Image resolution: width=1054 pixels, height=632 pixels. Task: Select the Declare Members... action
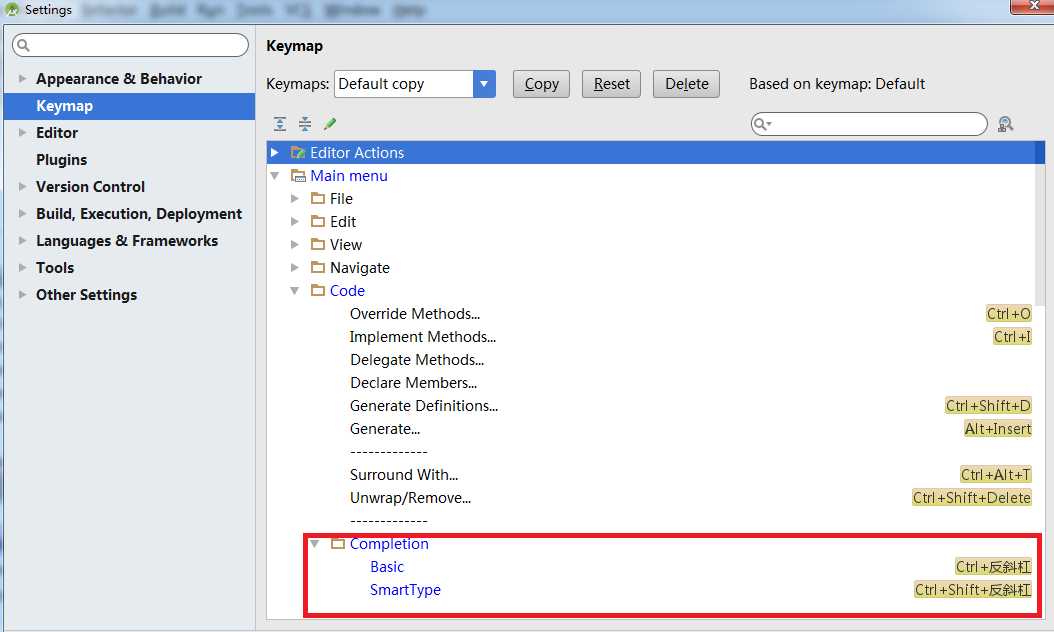pos(413,383)
